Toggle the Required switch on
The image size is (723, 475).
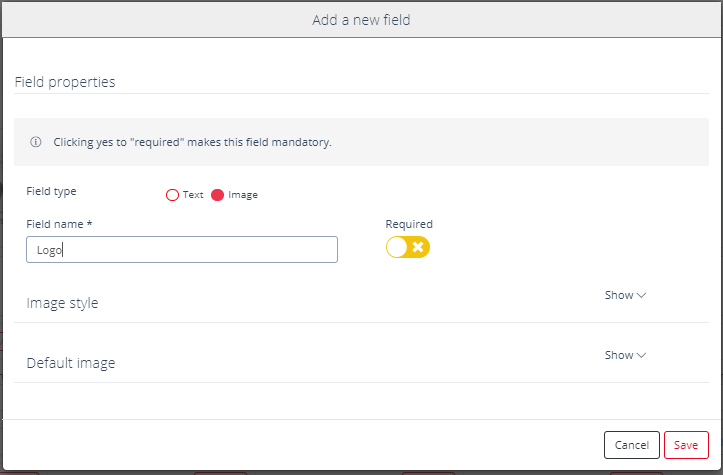click(408, 247)
